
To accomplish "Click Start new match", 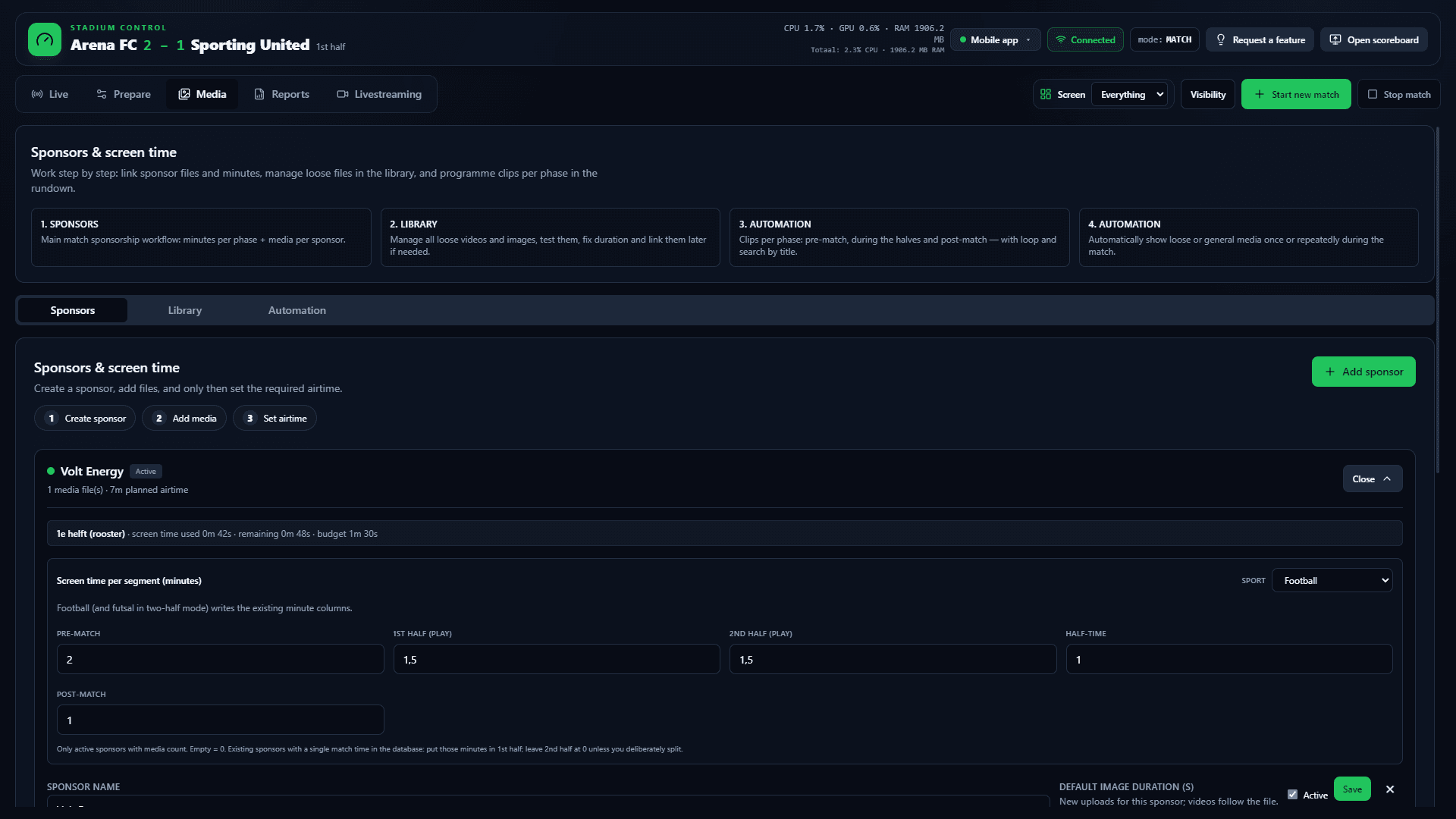I will 1296,94.
